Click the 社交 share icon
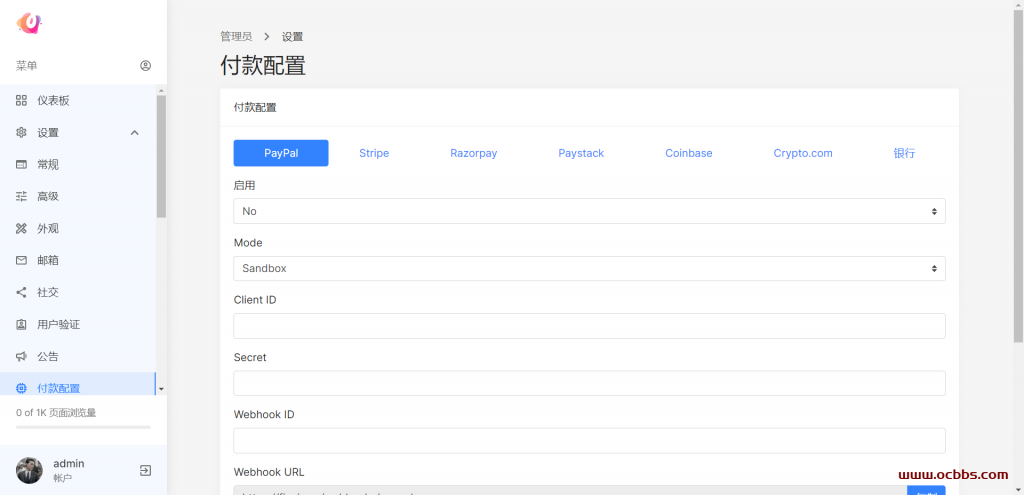 click(x=21, y=292)
